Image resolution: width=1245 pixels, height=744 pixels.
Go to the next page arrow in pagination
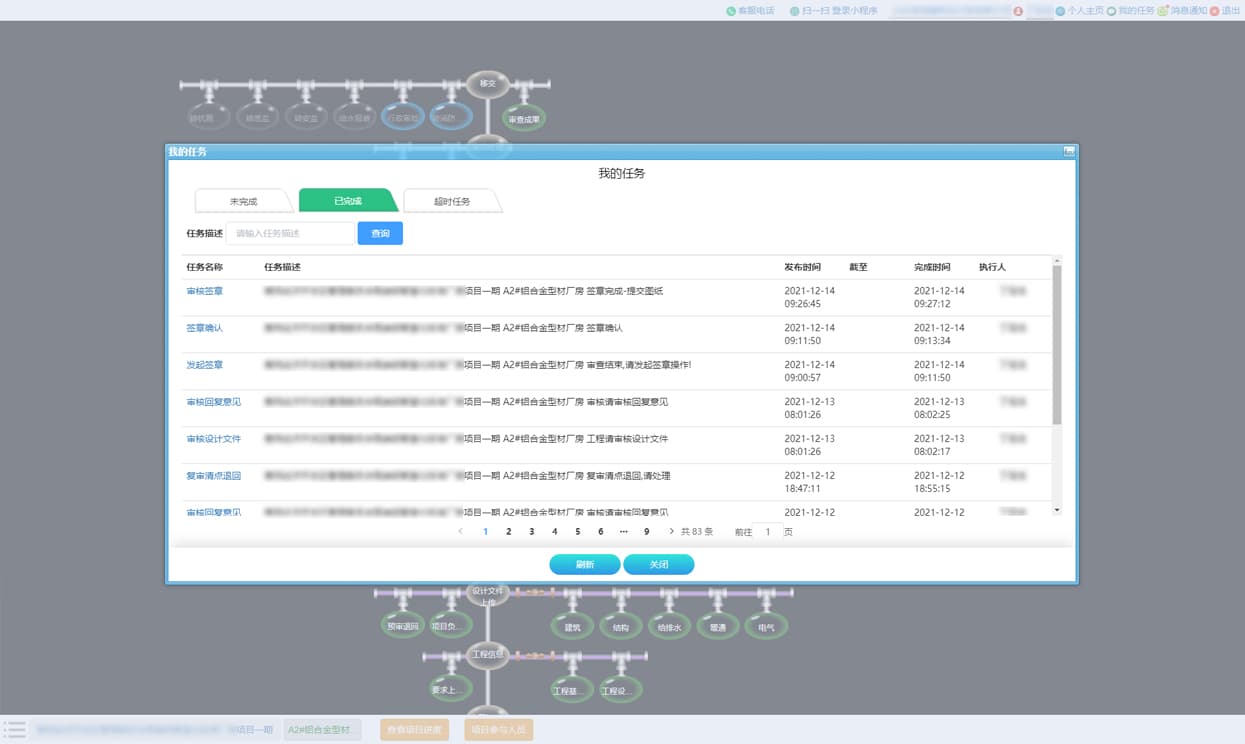click(671, 531)
